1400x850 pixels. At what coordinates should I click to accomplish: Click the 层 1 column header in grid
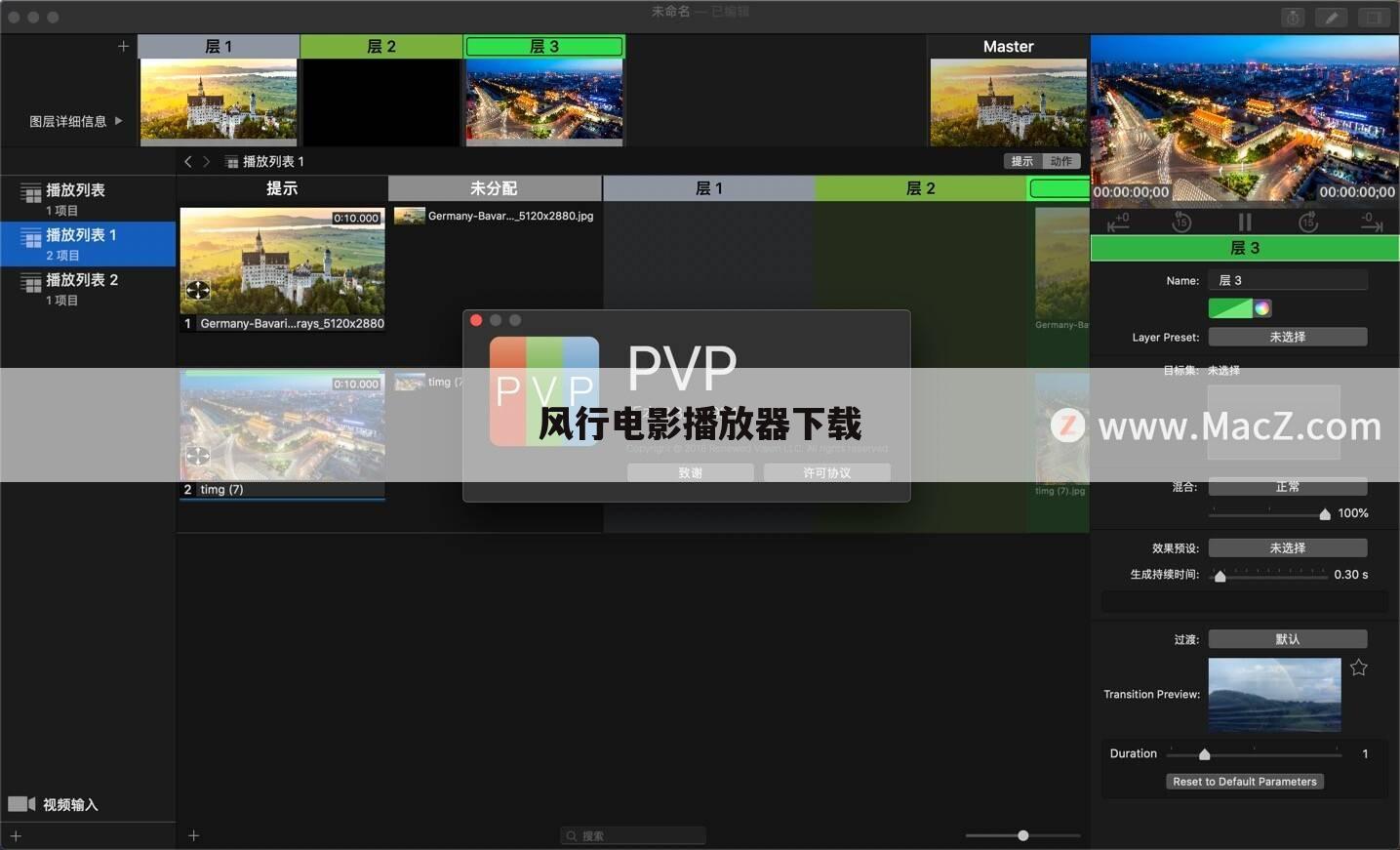(x=709, y=188)
